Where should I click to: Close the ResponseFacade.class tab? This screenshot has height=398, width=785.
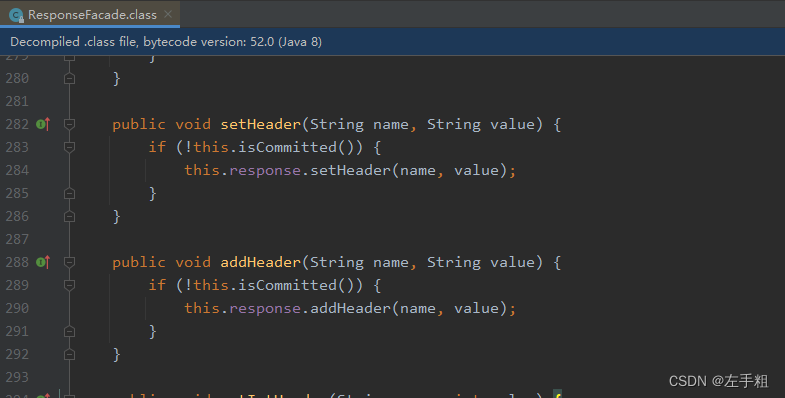pyautogui.click(x=168, y=15)
